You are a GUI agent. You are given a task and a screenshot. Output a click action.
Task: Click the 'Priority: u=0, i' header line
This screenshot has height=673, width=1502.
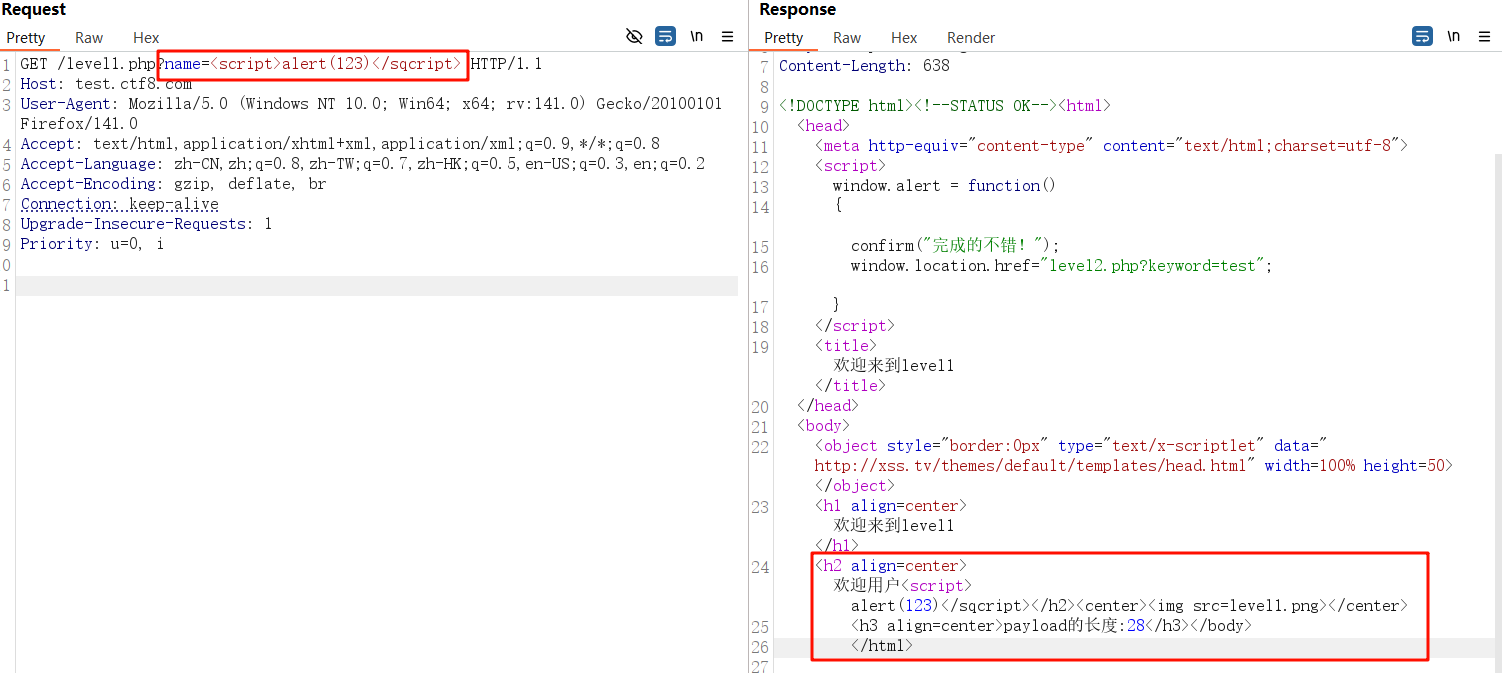pos(92,244)
